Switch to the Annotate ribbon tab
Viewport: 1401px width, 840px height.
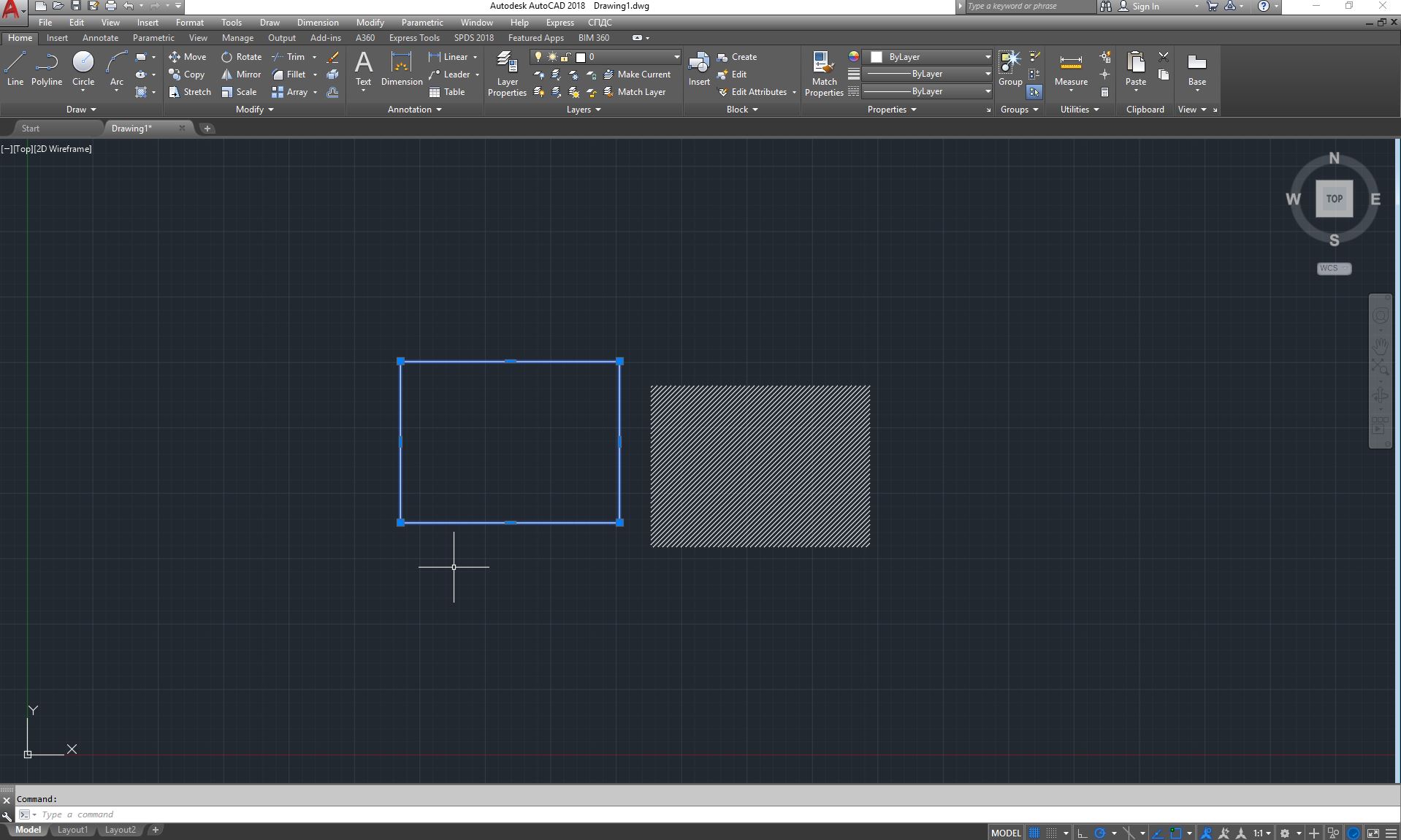pos(100,38)
